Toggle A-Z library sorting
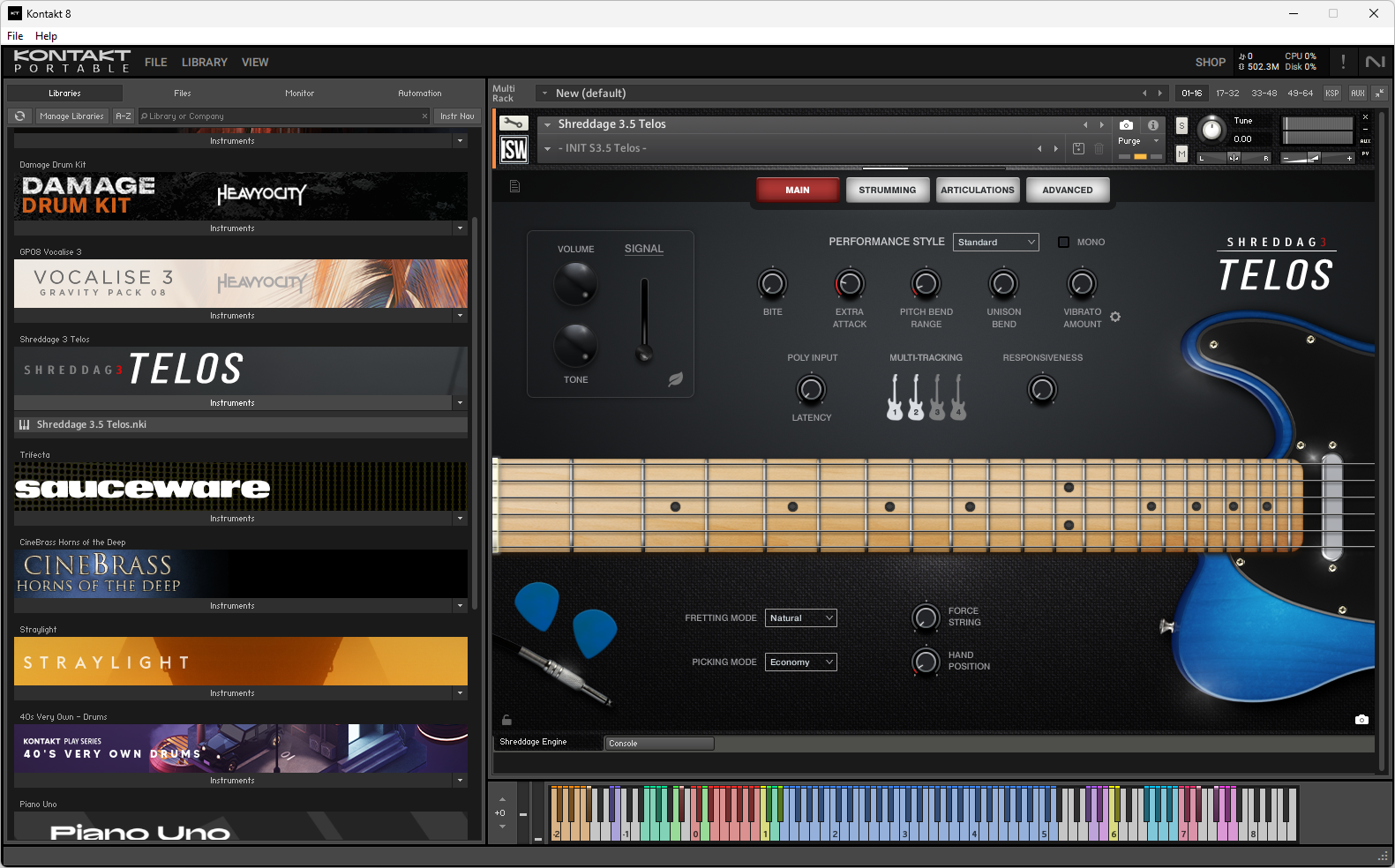Image resolution: width=1395 pixels, height=868 pixels. point(124,116)
